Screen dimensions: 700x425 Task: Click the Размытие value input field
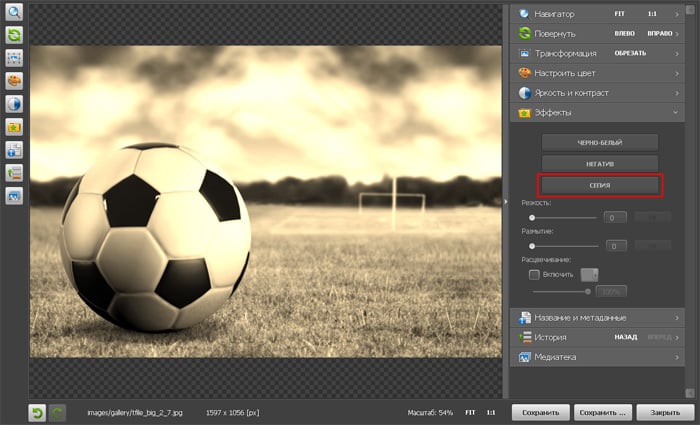point(615,245)
